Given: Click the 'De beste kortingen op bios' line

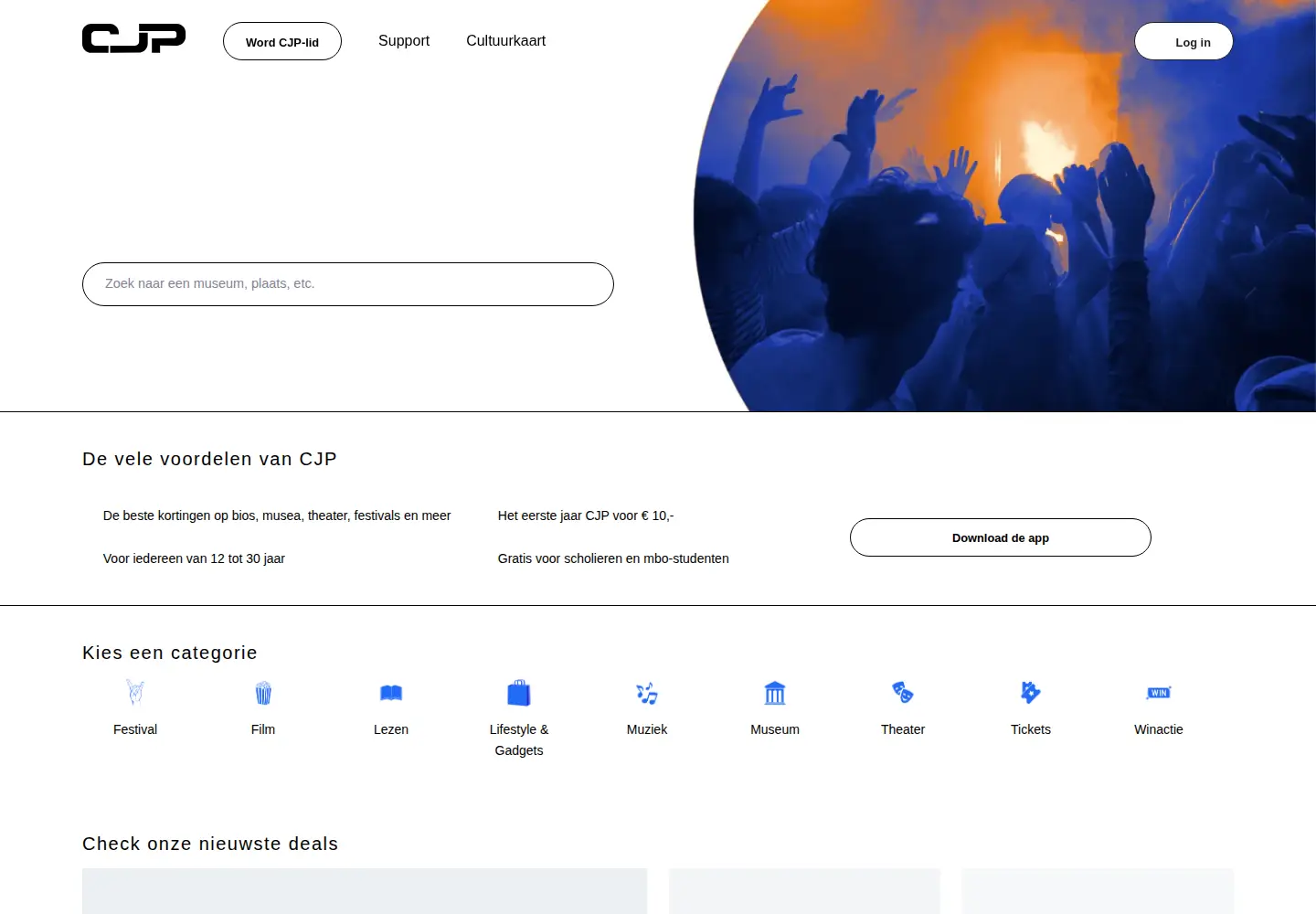Looking at the screenshot, I should (x=277, y=515).
